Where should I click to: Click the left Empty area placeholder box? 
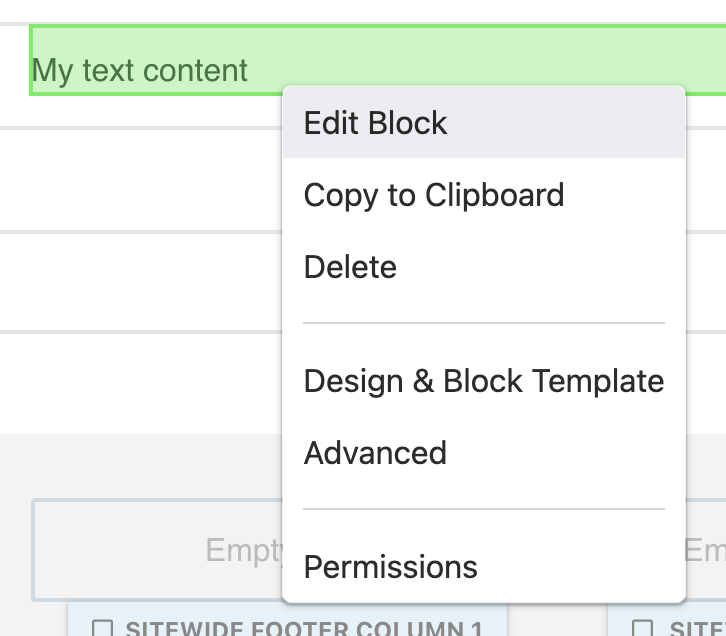coord(150,550)
